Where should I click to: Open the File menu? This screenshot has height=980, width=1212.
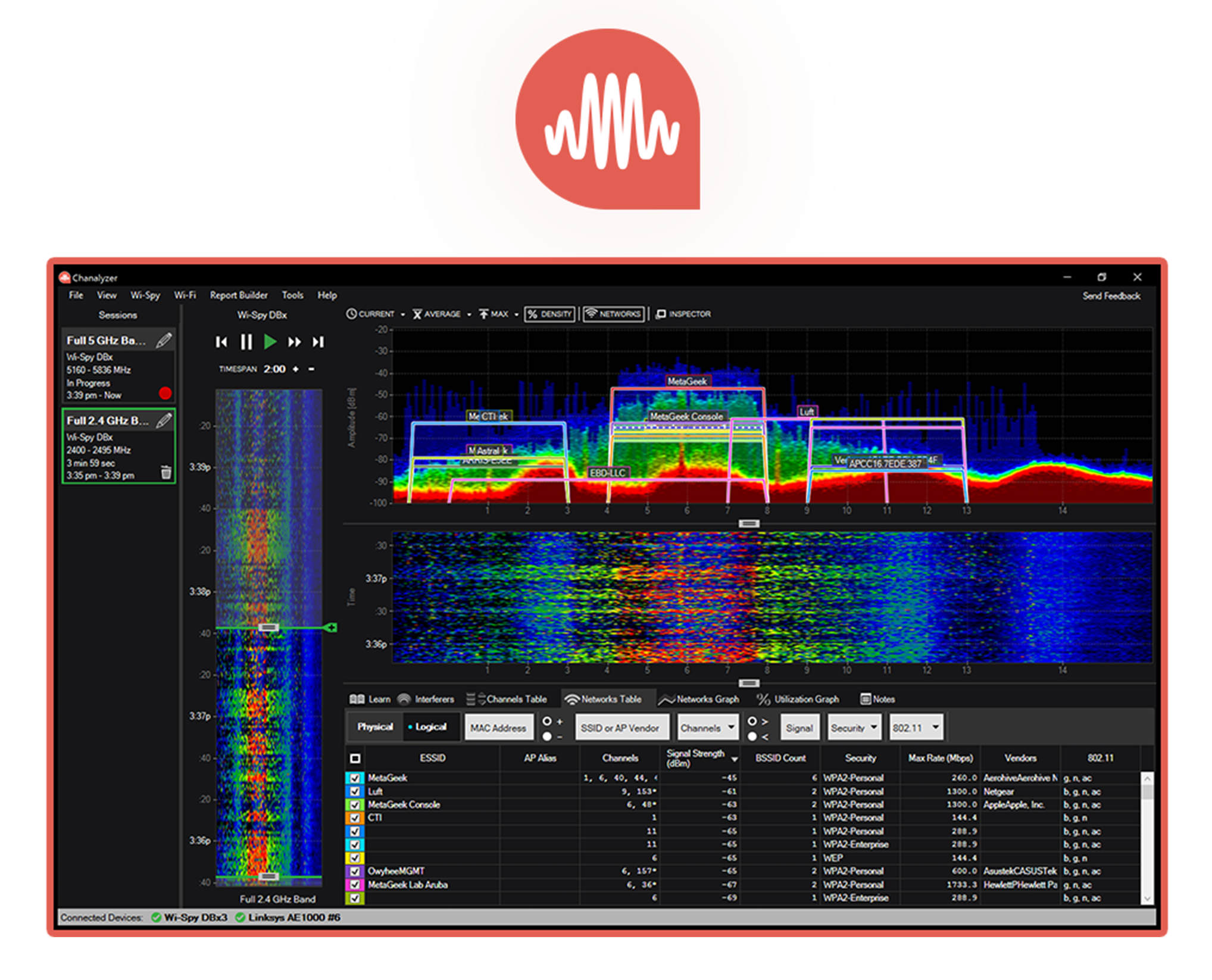point(76,295)
